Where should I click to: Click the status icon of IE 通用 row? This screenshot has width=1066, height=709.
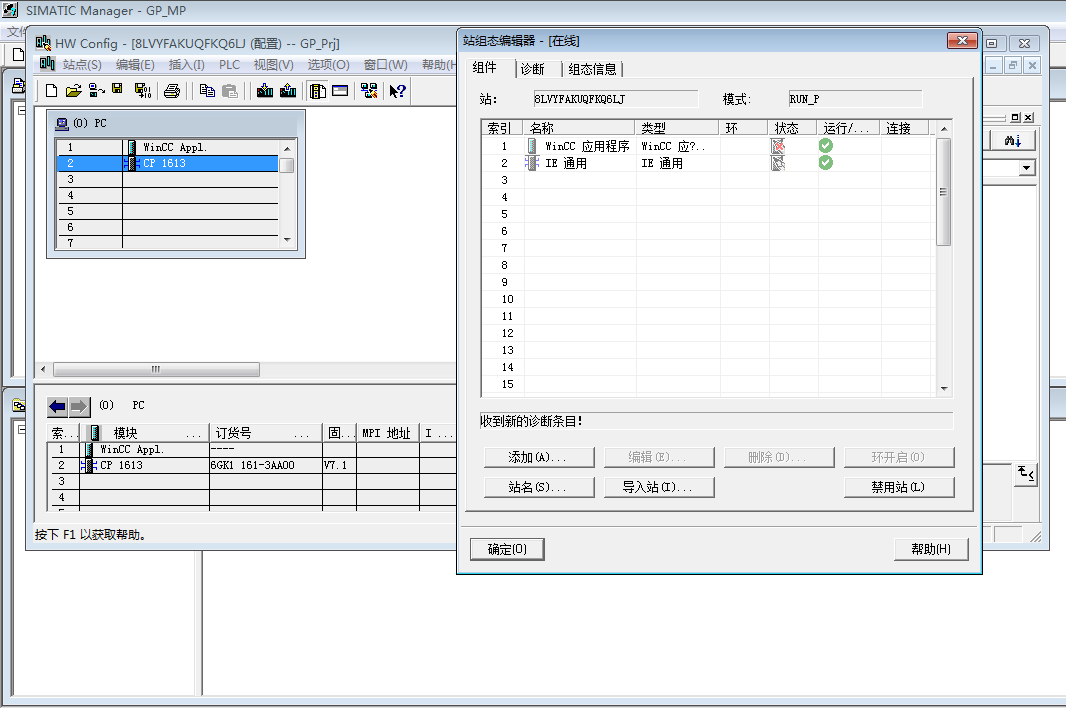(x=778, y=162)
